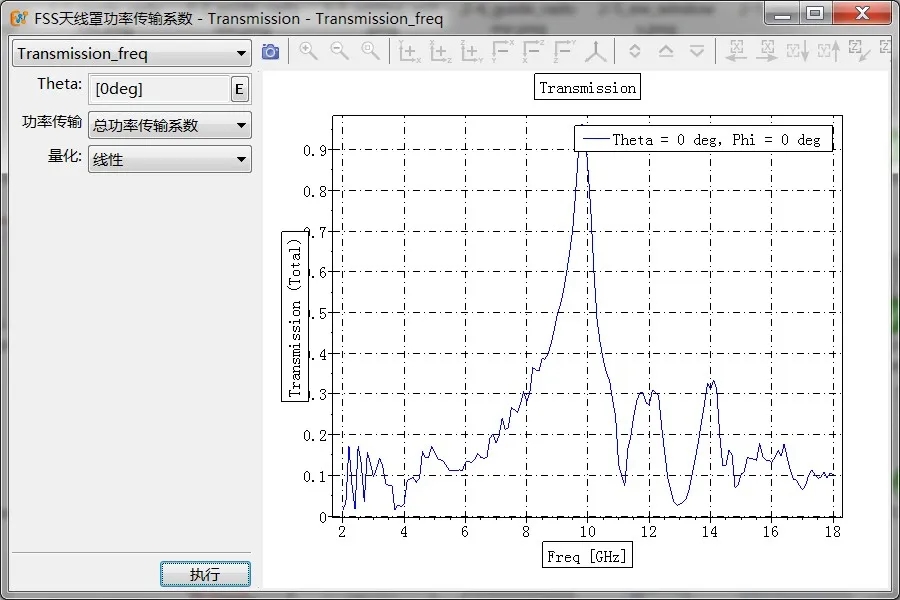Capture a snapshot with the camera icon

pos(270,52)
